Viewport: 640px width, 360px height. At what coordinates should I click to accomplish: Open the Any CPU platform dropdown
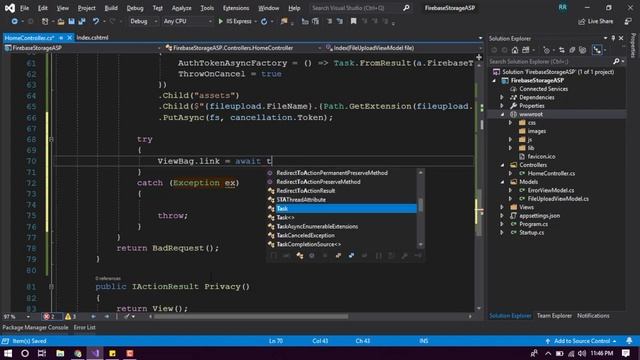click(x=187, y=21)
